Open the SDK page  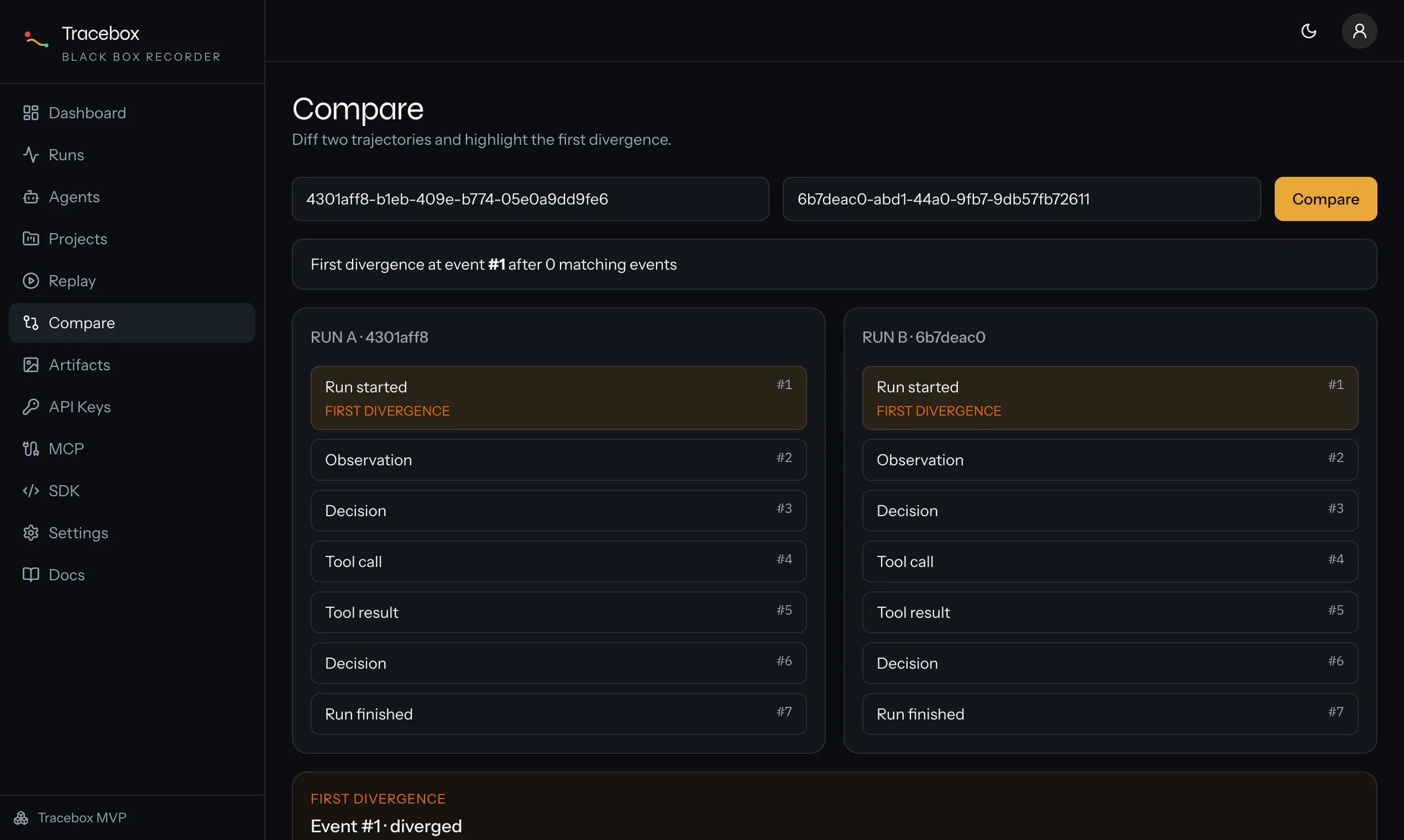point(132,490)
